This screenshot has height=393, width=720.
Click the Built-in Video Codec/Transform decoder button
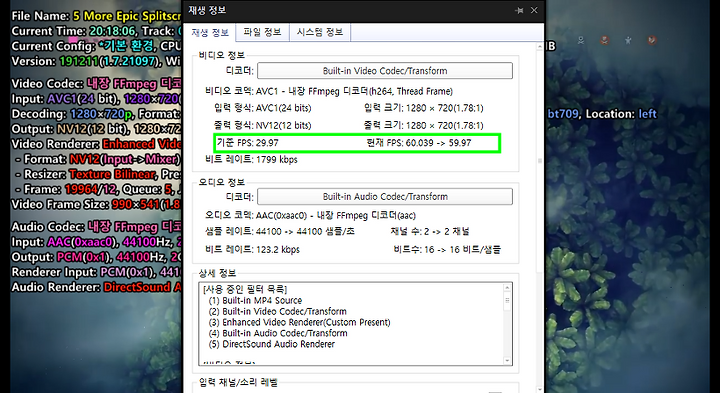coord(385,71)
